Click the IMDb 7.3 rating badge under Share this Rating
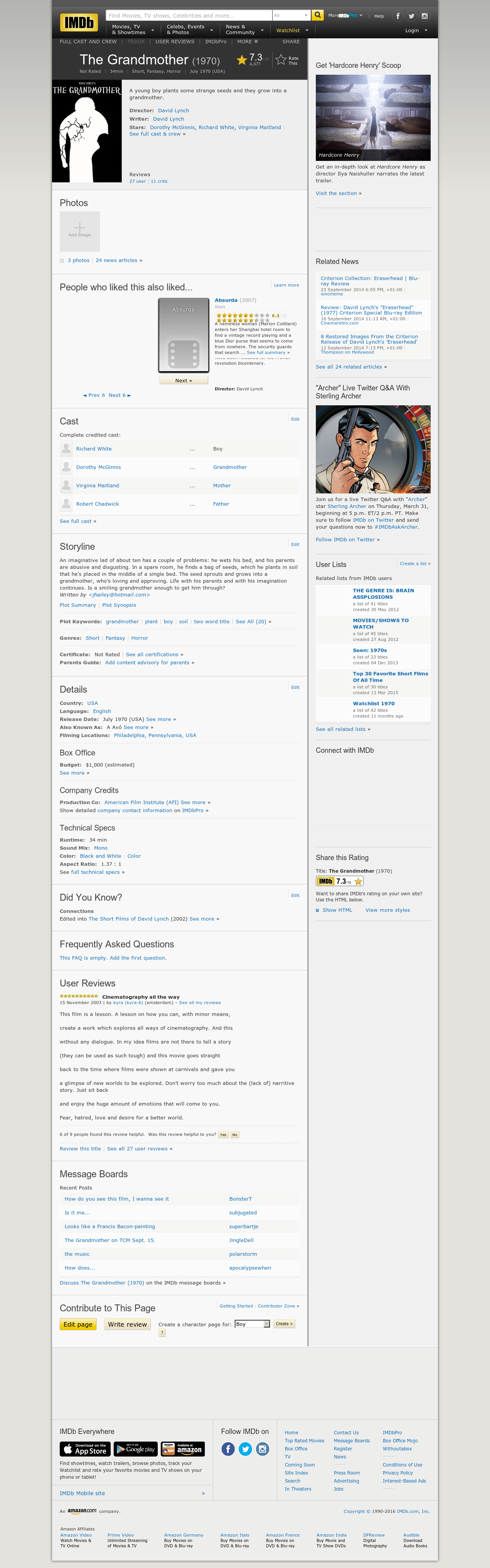Screen dimensions: 490x1568 tap(340, 881)
